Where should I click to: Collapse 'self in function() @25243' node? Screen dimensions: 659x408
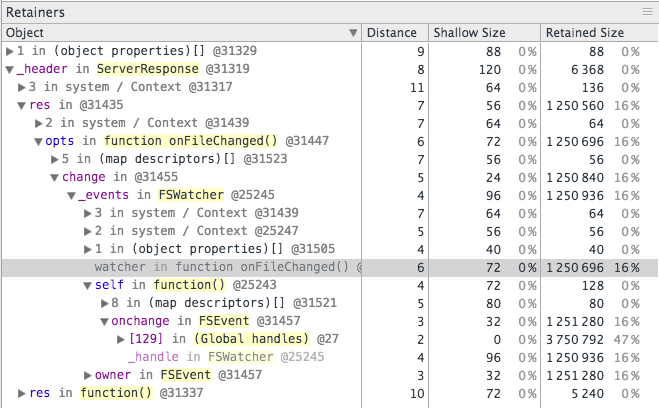[x=87, y=286]
